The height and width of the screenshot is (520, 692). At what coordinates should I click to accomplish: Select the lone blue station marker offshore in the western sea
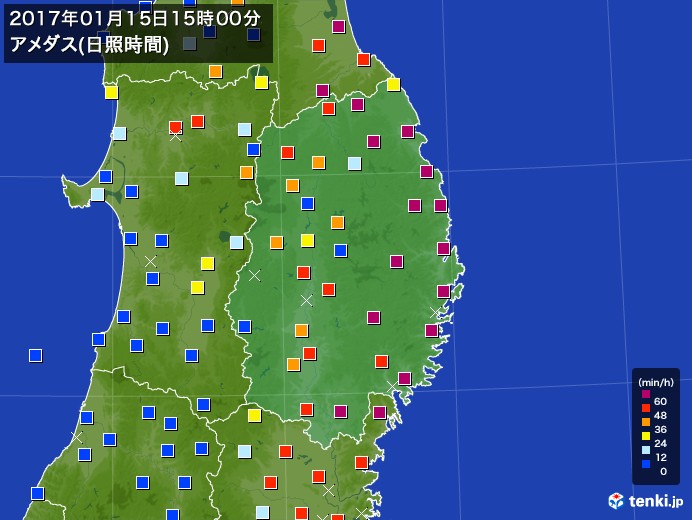click(x=35, y=355)
